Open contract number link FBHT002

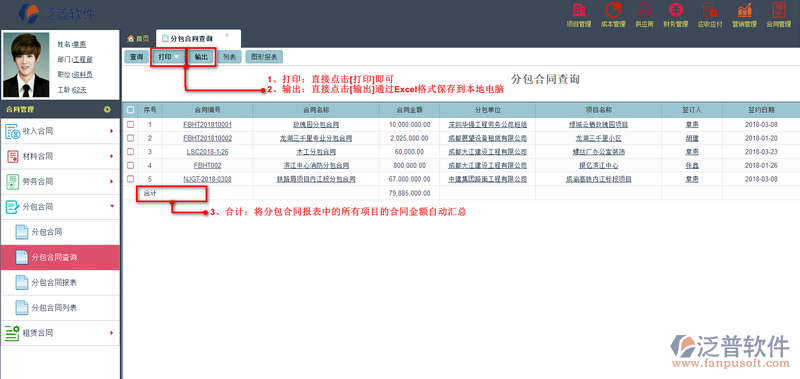(208, 166)
